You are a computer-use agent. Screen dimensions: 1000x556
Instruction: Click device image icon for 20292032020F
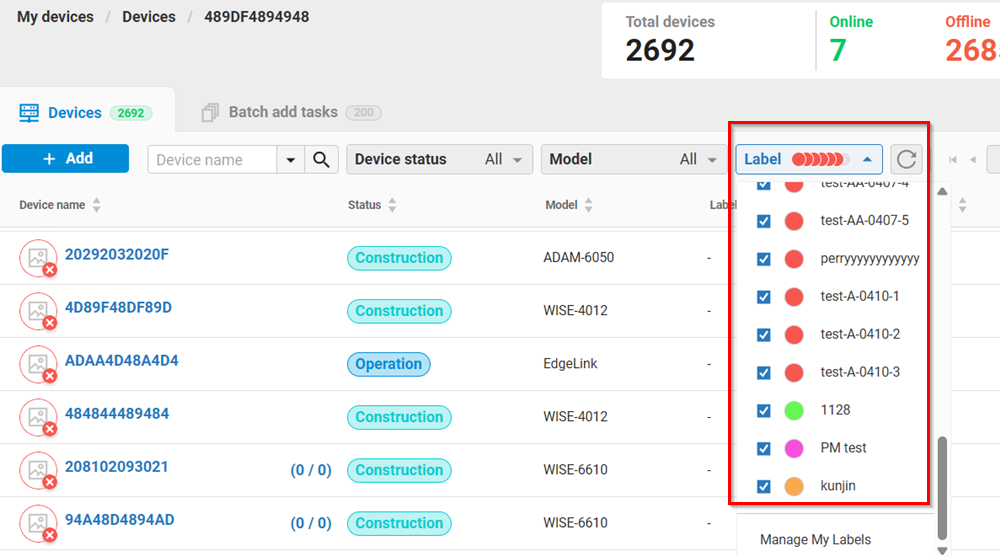tap(38, 258)
